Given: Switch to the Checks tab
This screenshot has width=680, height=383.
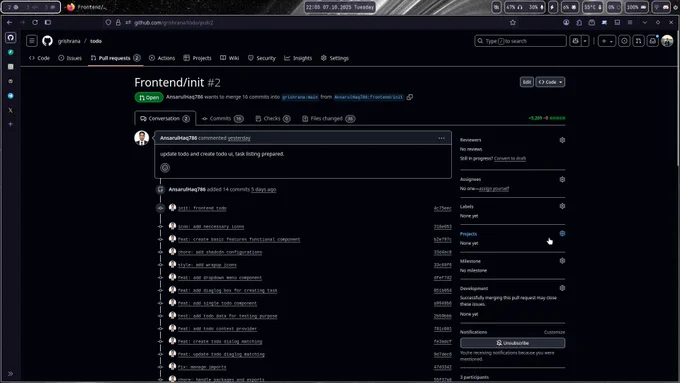Looking at the screenshot, I should (x=273, y=118).
